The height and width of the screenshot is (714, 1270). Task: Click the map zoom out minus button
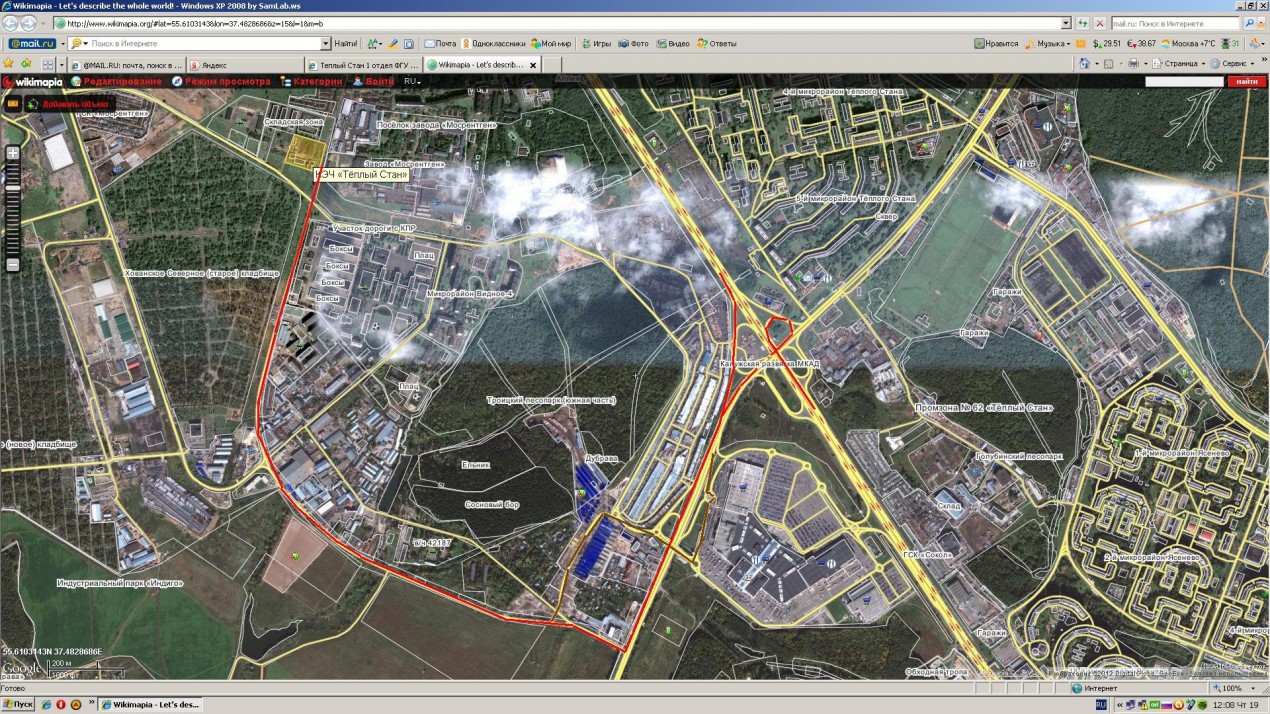click(12, 265)
